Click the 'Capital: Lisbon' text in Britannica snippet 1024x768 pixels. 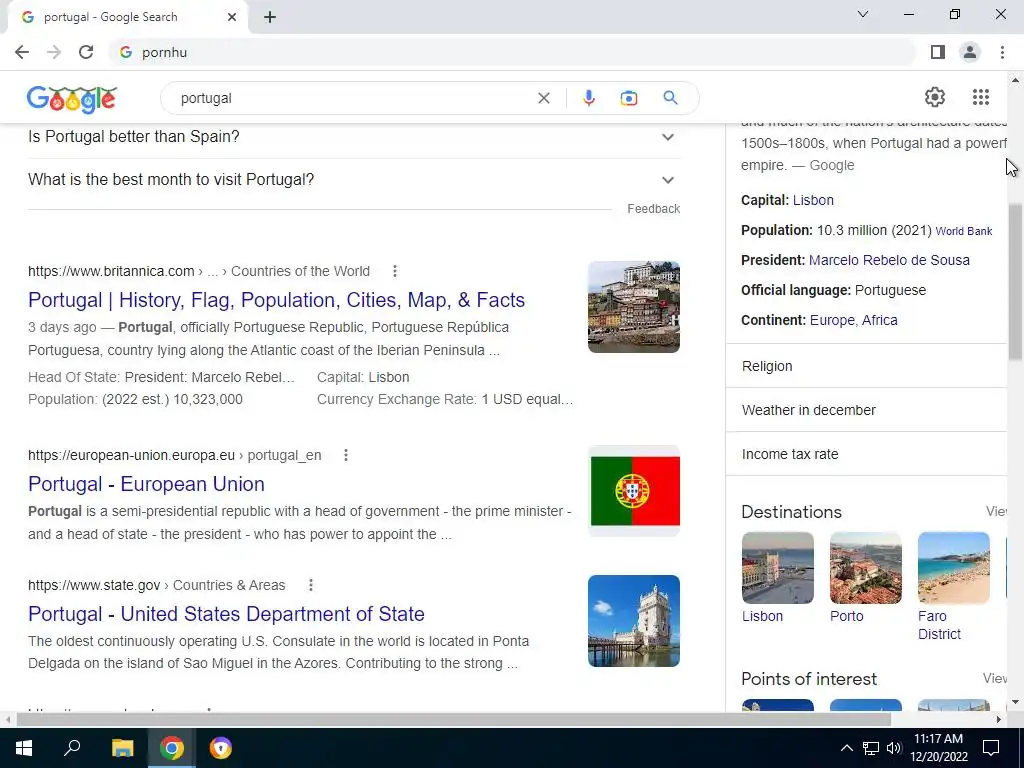click(x=363, y=377)
